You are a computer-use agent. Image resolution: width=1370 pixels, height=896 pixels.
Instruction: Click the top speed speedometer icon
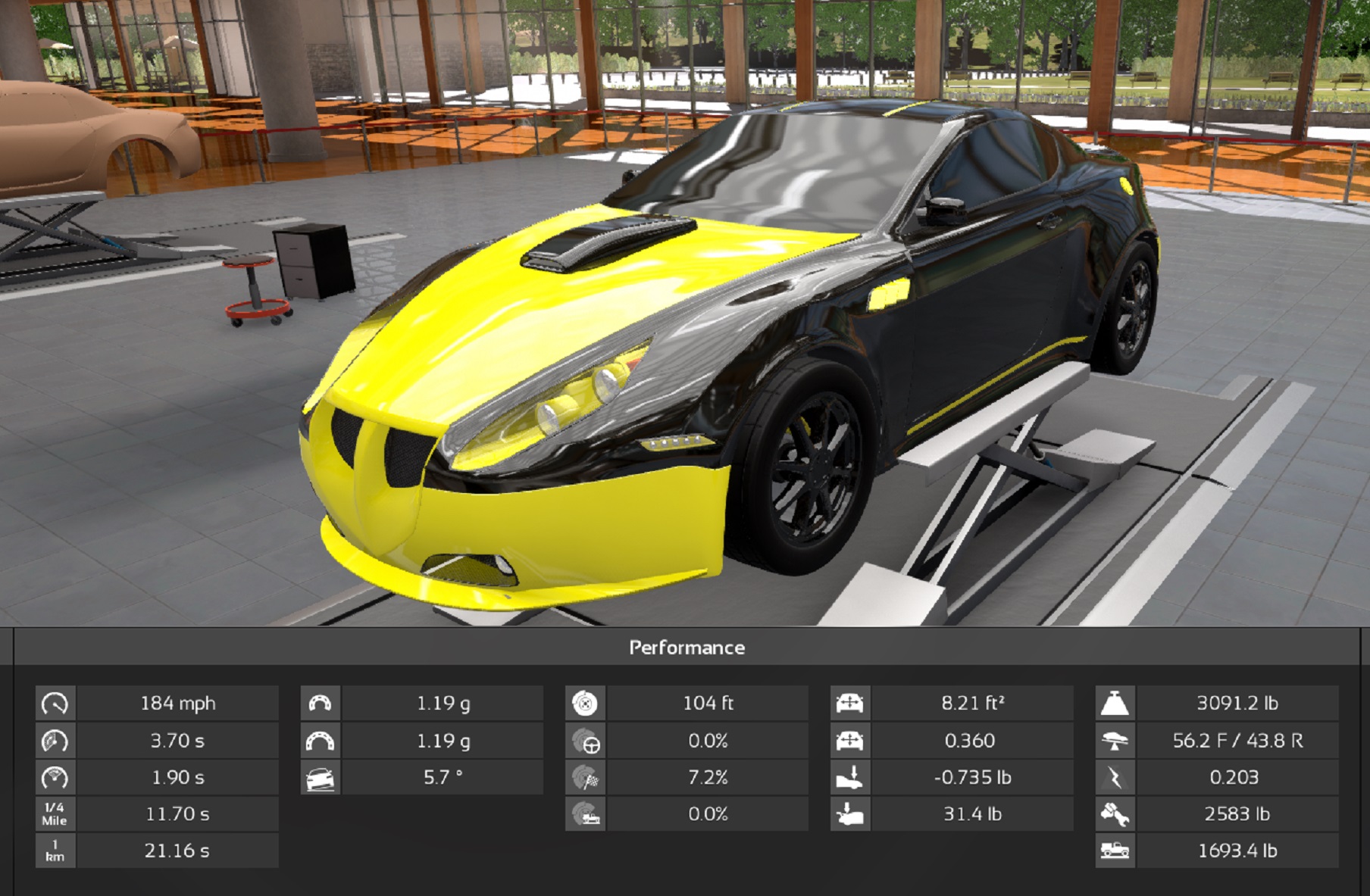55,704
